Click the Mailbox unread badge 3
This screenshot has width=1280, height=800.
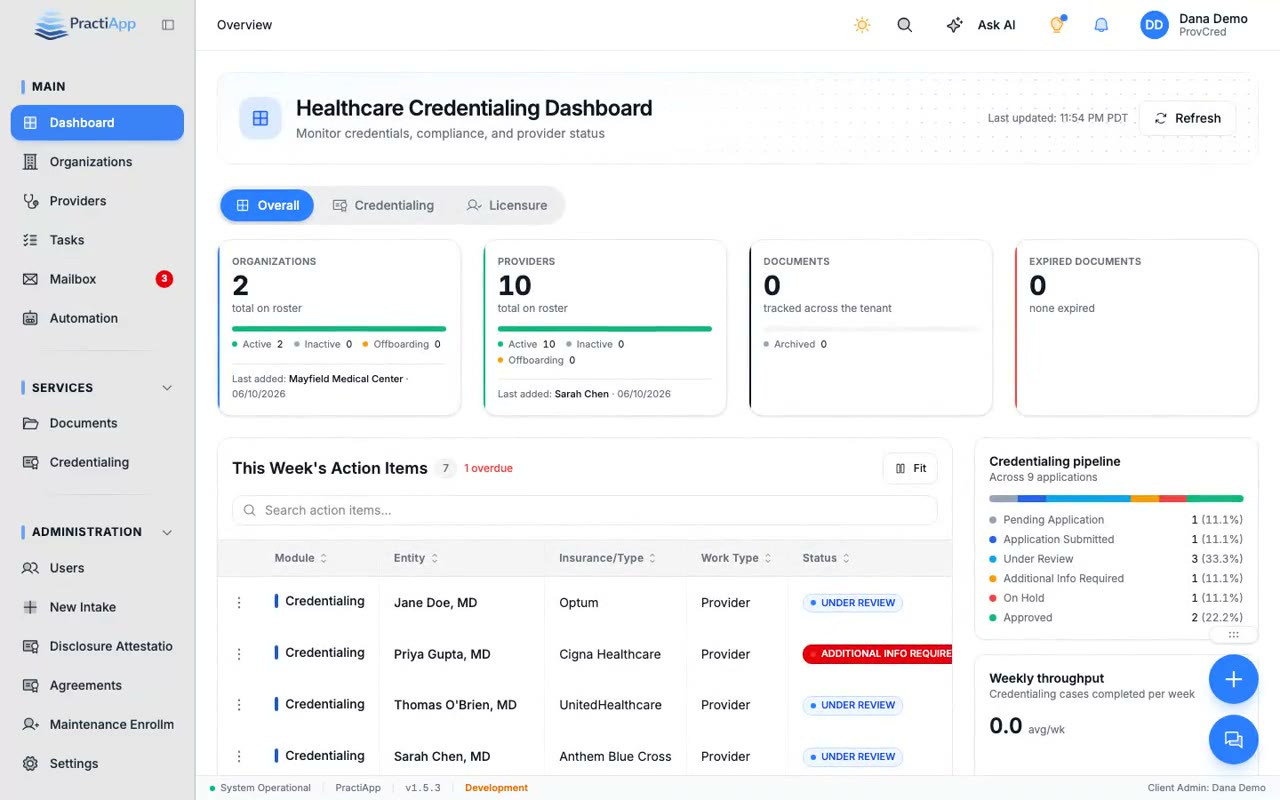(164, 279)
